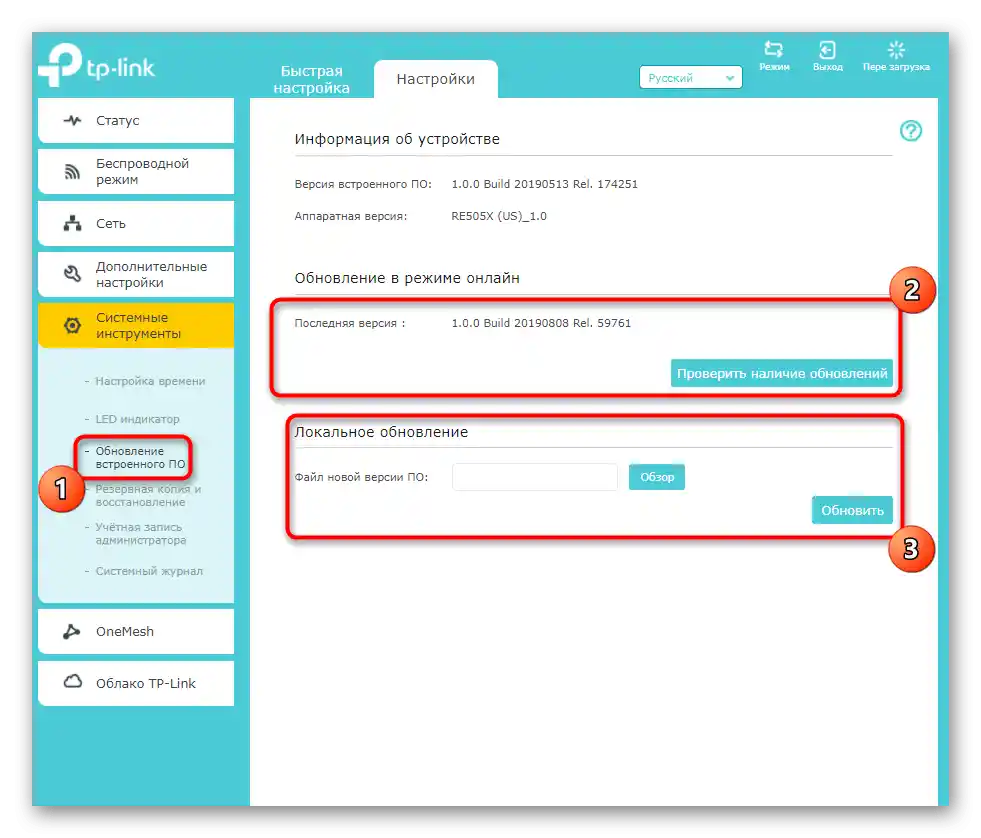
Task: Click Проверить наличие обновлений button
Action: point(781,374)
